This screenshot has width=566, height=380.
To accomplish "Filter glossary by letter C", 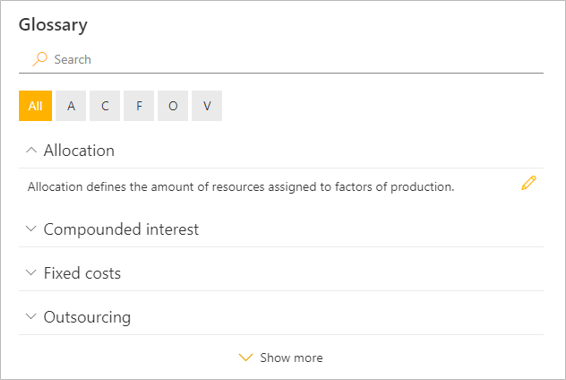I will [x=105, y=106].
